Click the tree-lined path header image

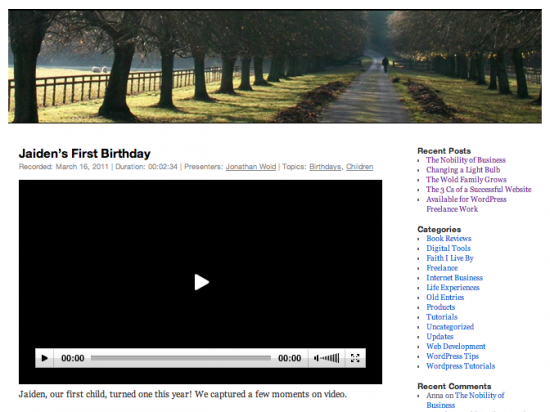[x=275, y=66]
